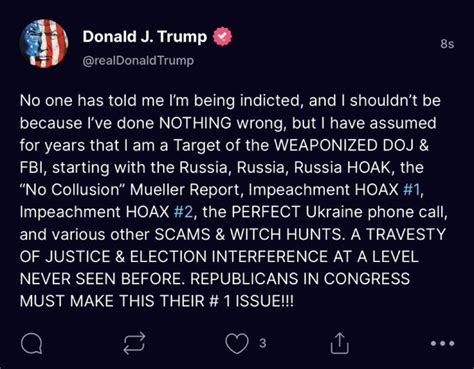Screen dimensions: 474x369
Task: Open the flag-themed profile avatar
Action: pyautogui.click(x=44, y=44)
